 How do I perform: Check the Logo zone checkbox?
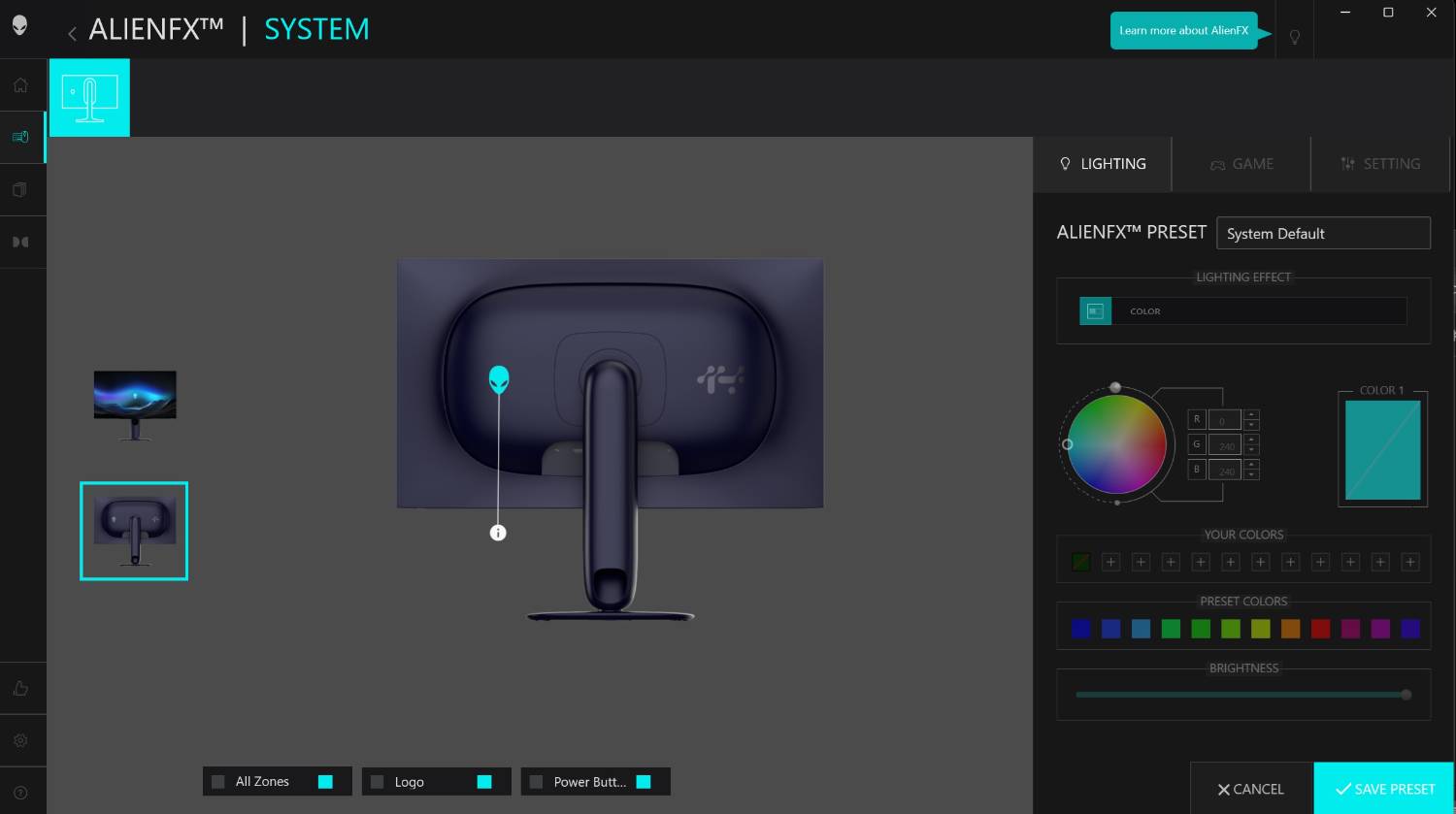tap(378, 781)
